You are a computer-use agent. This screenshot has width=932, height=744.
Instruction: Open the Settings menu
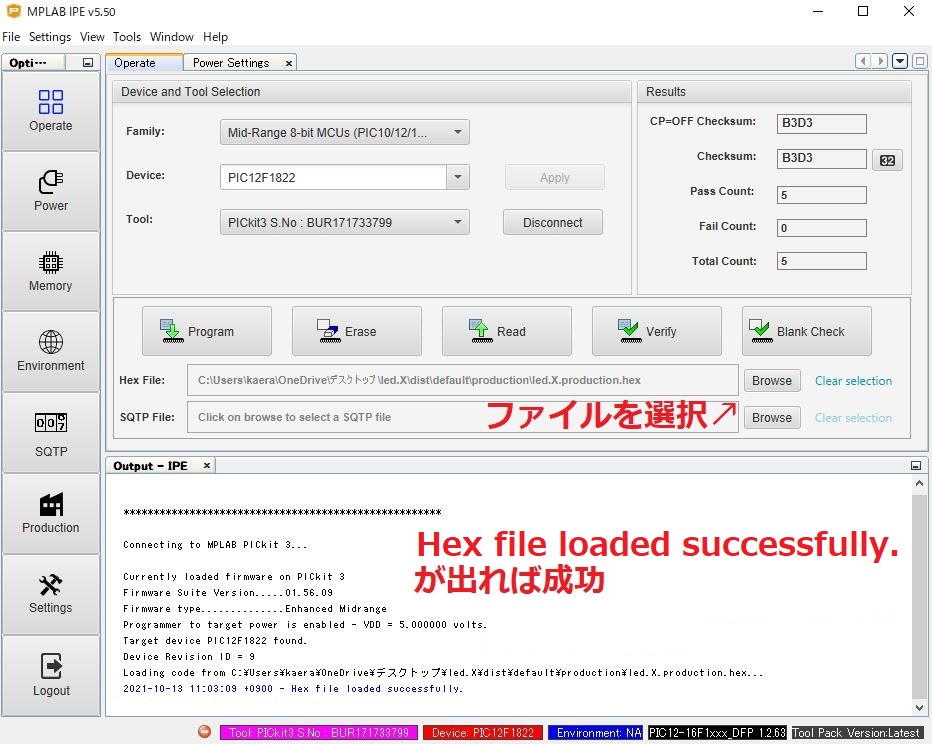point(50,37)
